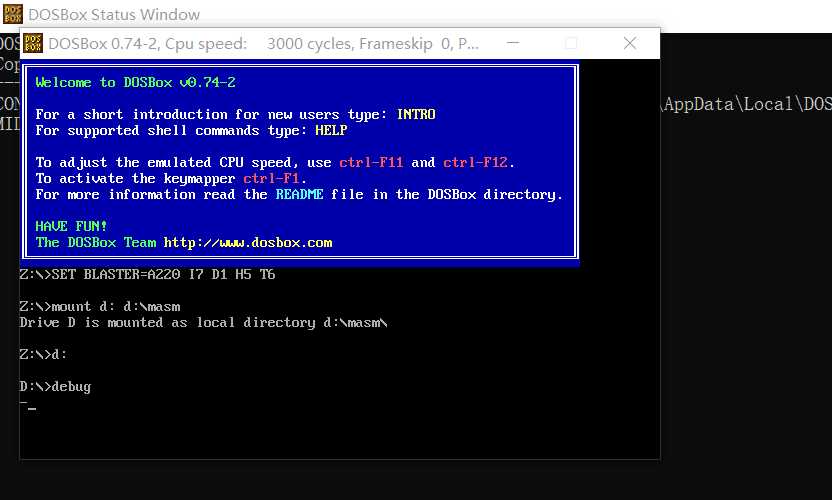Click 'To activate the keymapper' text
Screen dimensions: 832x500
135,178
